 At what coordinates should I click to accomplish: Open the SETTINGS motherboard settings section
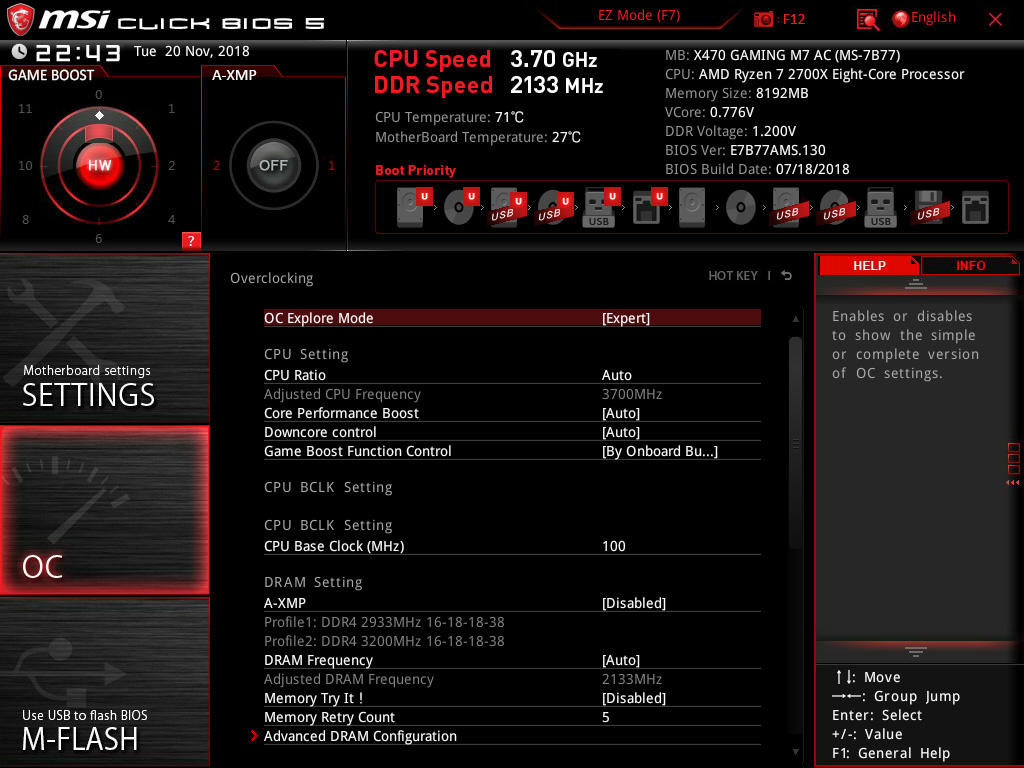(x=104, y=338)
